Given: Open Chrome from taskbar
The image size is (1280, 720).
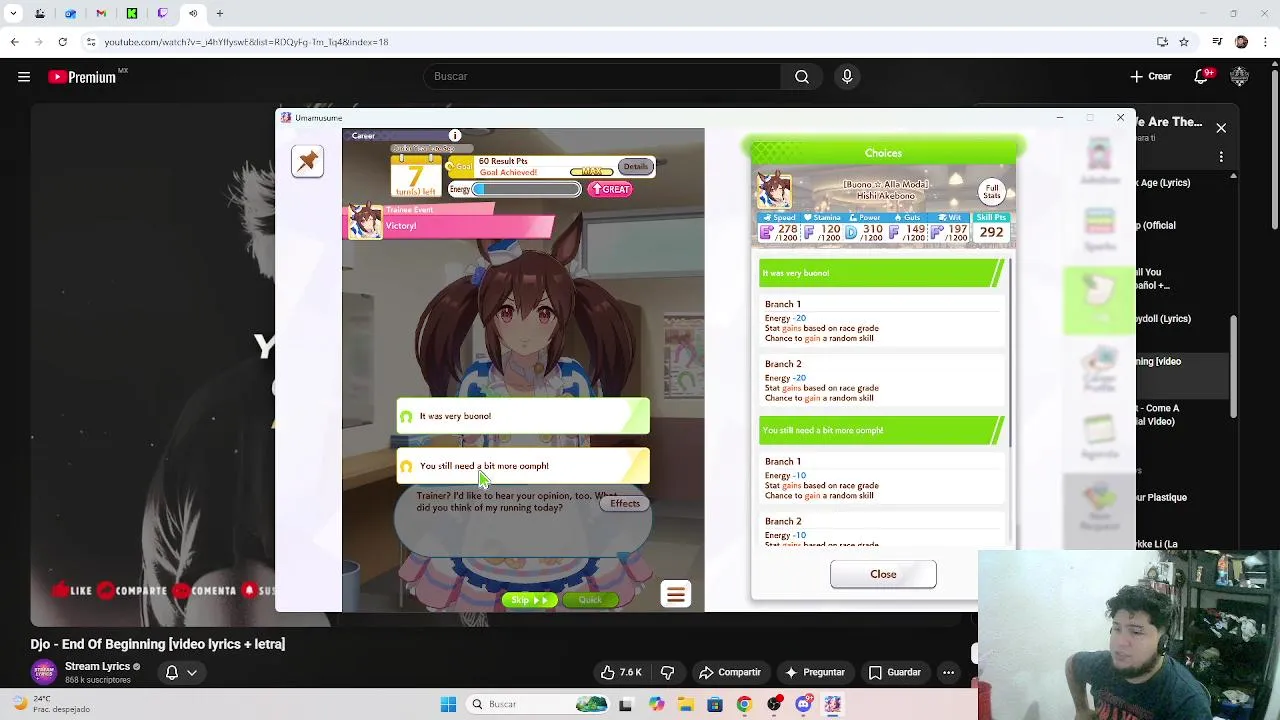Looking at the screenshot, I should [744, 704].
